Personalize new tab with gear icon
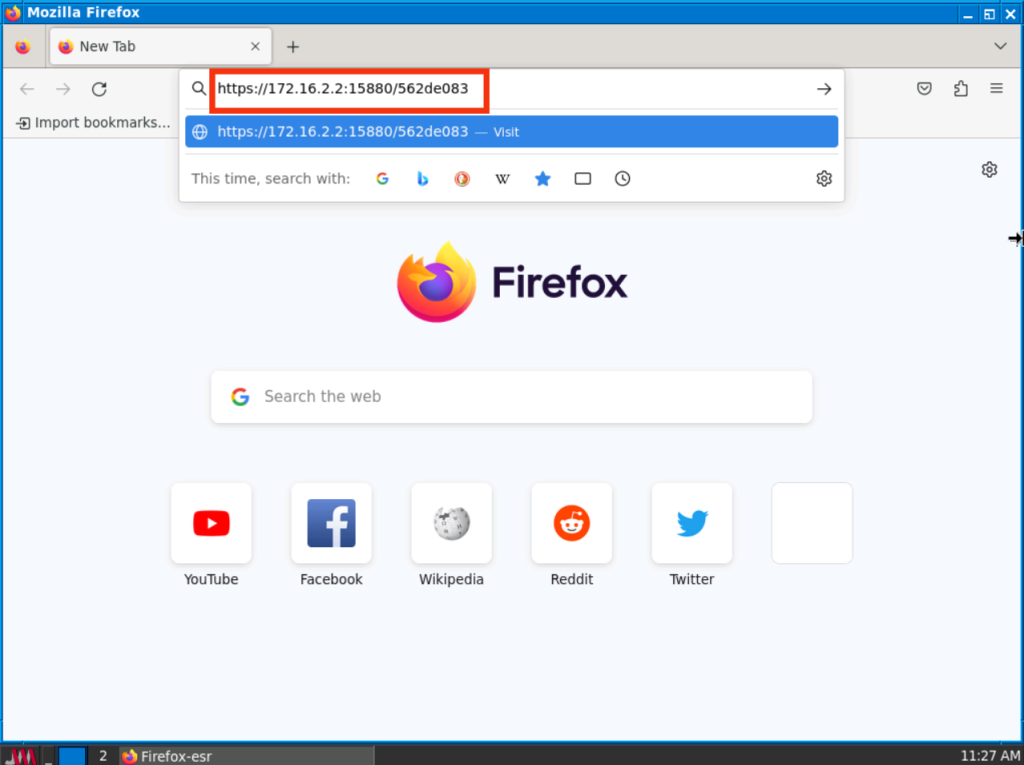 pyautogui.click(x=989, y=170)
